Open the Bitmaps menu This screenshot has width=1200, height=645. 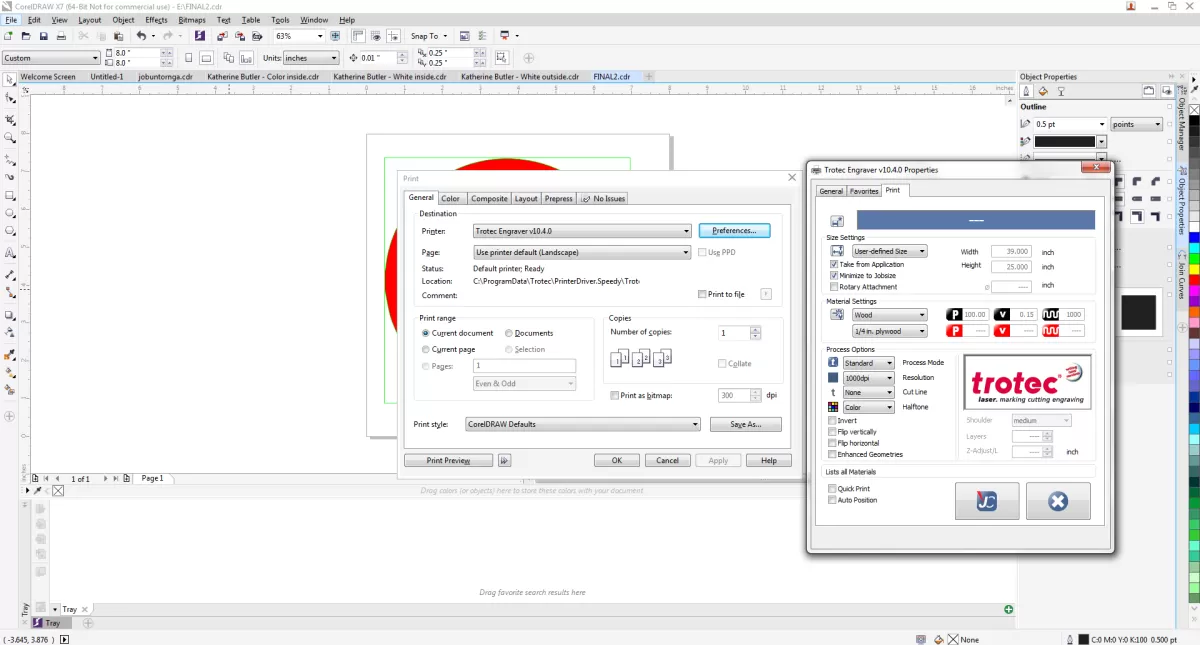pyautogui.click(x=192, y=20)
